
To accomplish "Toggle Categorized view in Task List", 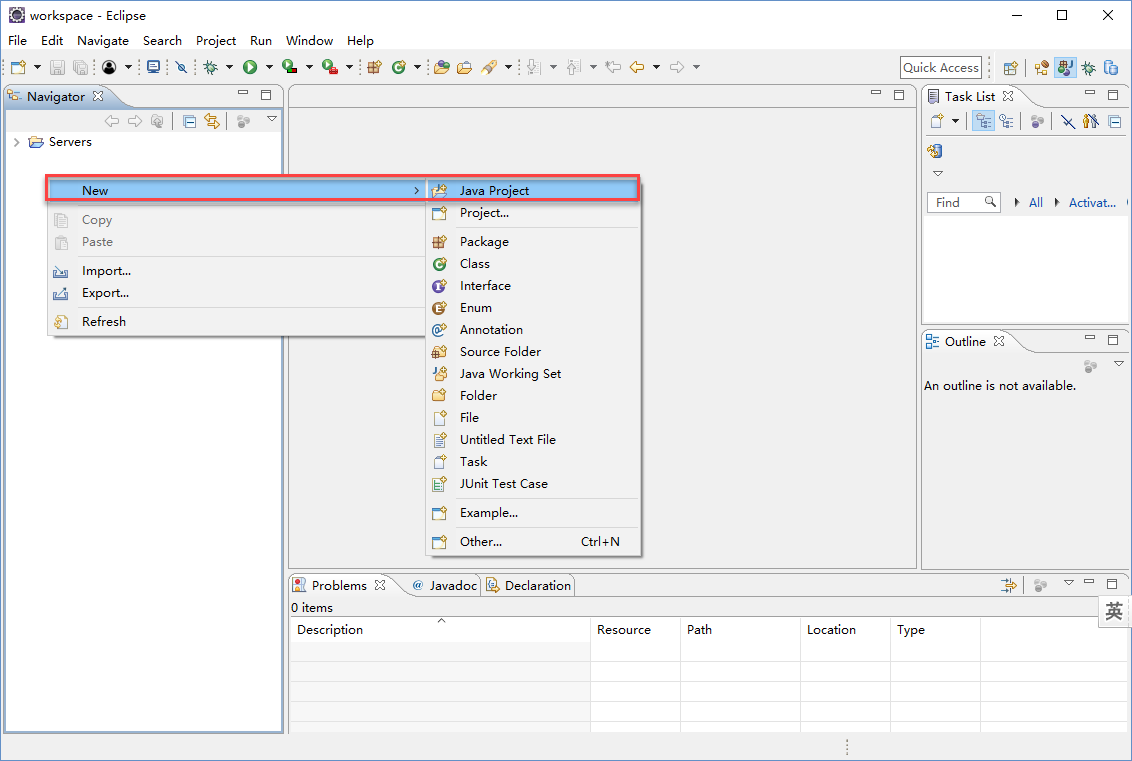I will (x=983, y=121).
